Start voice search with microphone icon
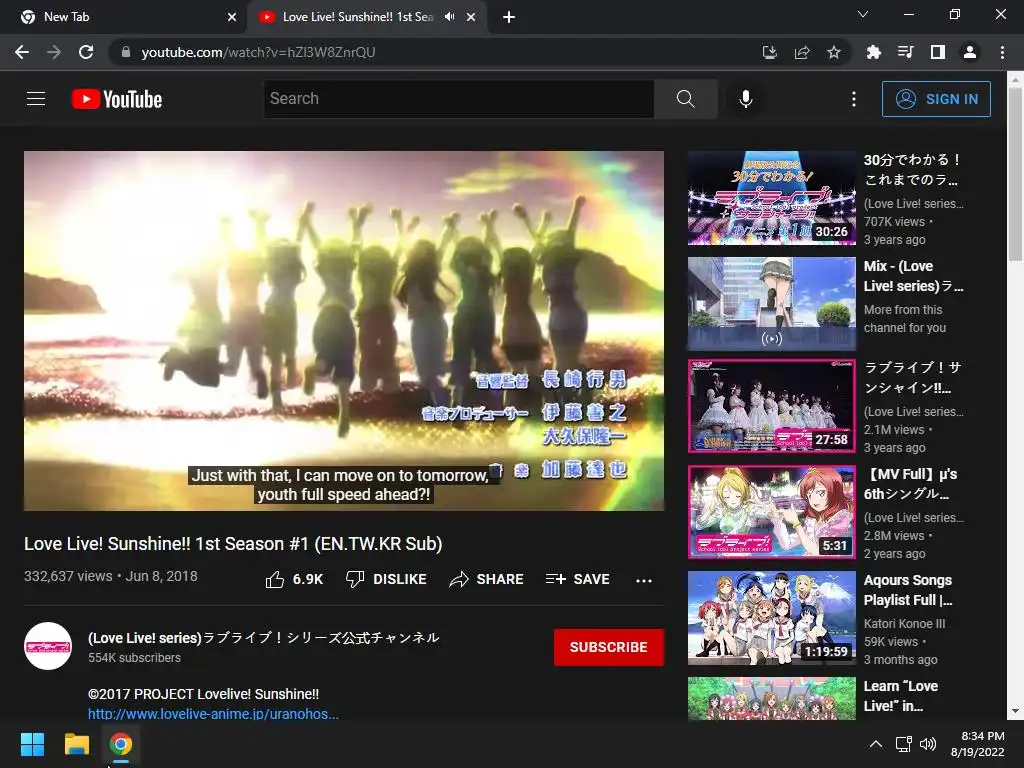Viewport: 1024px width, 768px height. 746,99
